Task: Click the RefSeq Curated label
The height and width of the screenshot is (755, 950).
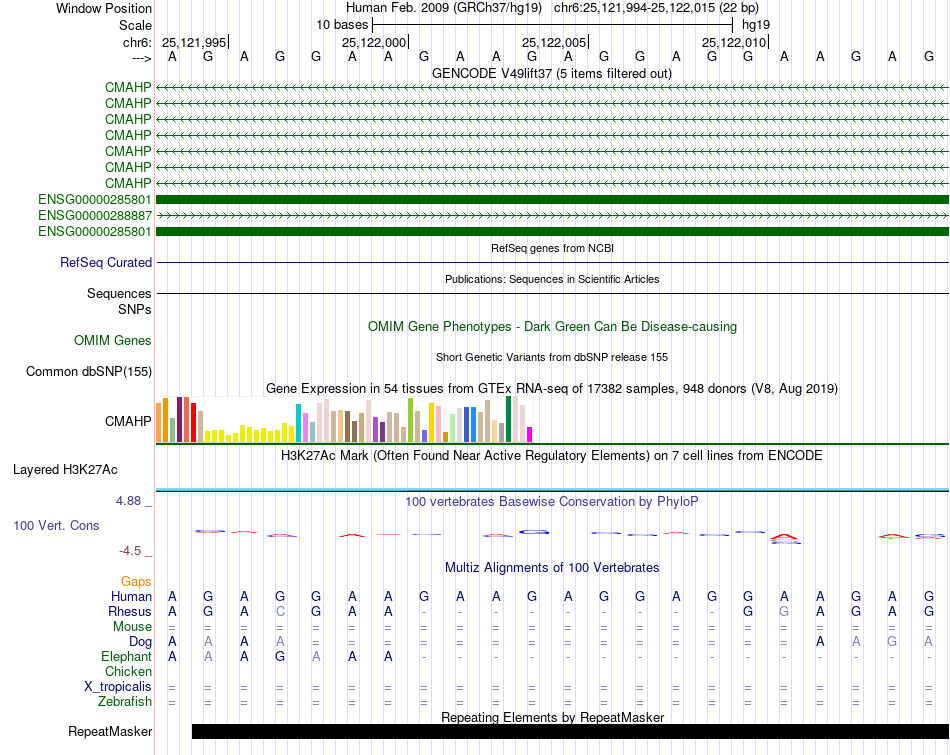Action: [x=105, y=262]
